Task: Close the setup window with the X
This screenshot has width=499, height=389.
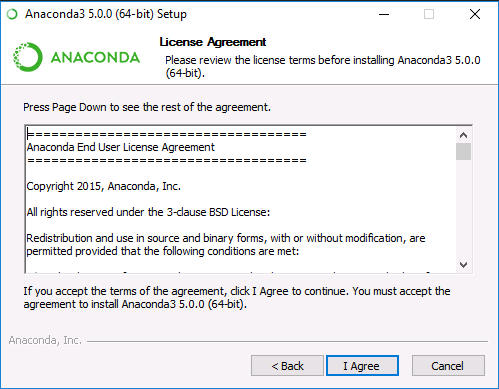Action: pos(475,14)
